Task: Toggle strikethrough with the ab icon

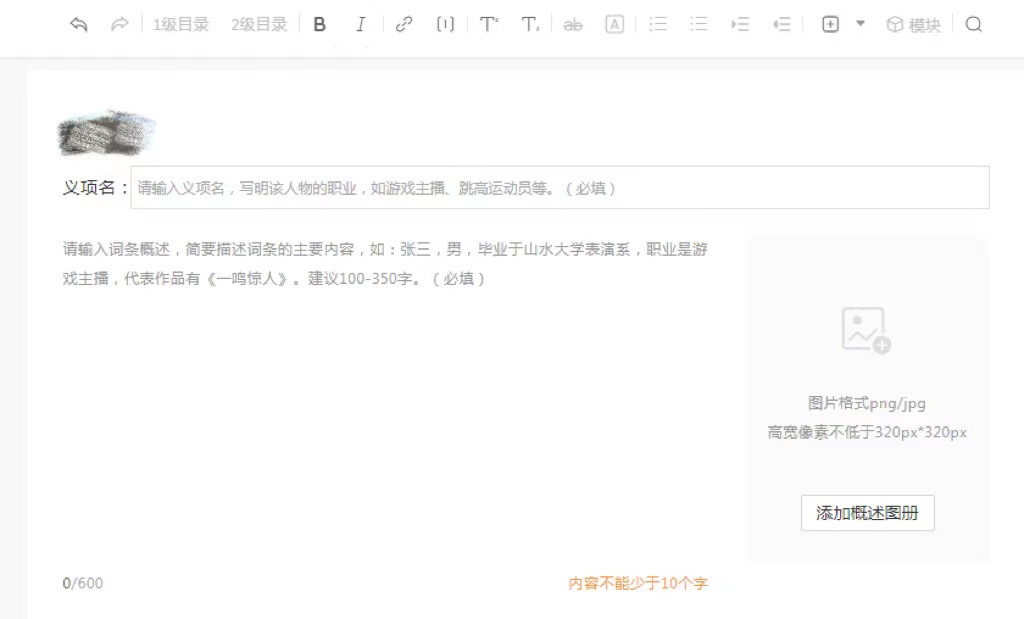Action: pos(572,23)
